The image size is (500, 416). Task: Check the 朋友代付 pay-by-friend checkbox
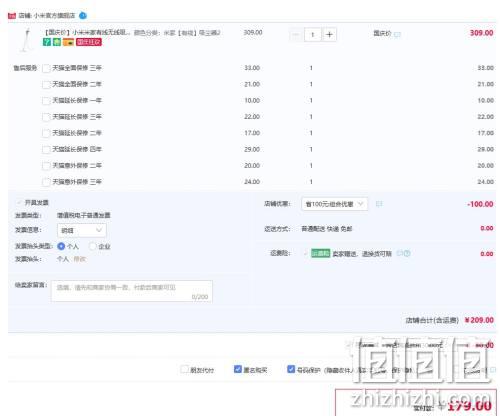coord(184,369)
